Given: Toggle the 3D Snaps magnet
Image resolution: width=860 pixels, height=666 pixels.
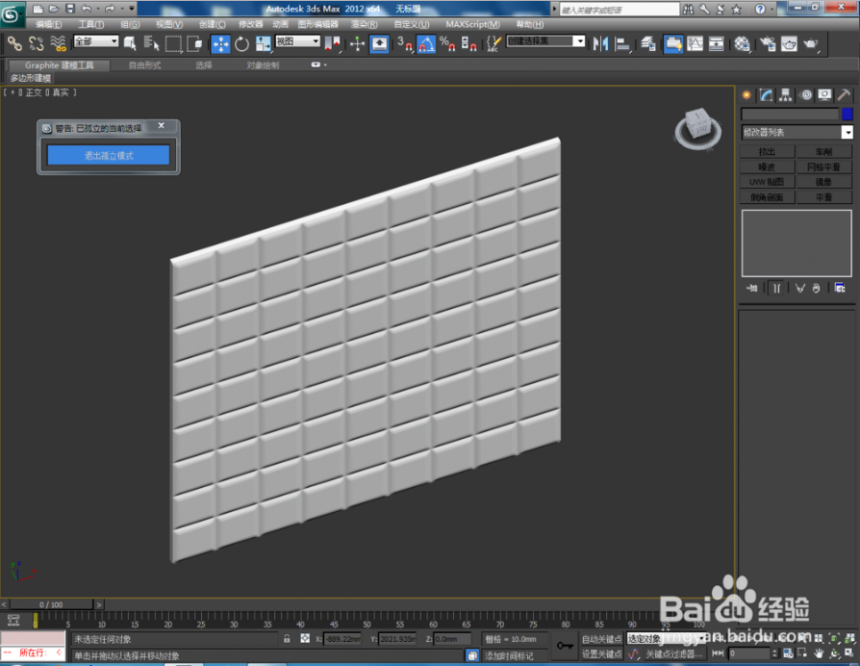Looking at the screenshot, I should [405, 43].
